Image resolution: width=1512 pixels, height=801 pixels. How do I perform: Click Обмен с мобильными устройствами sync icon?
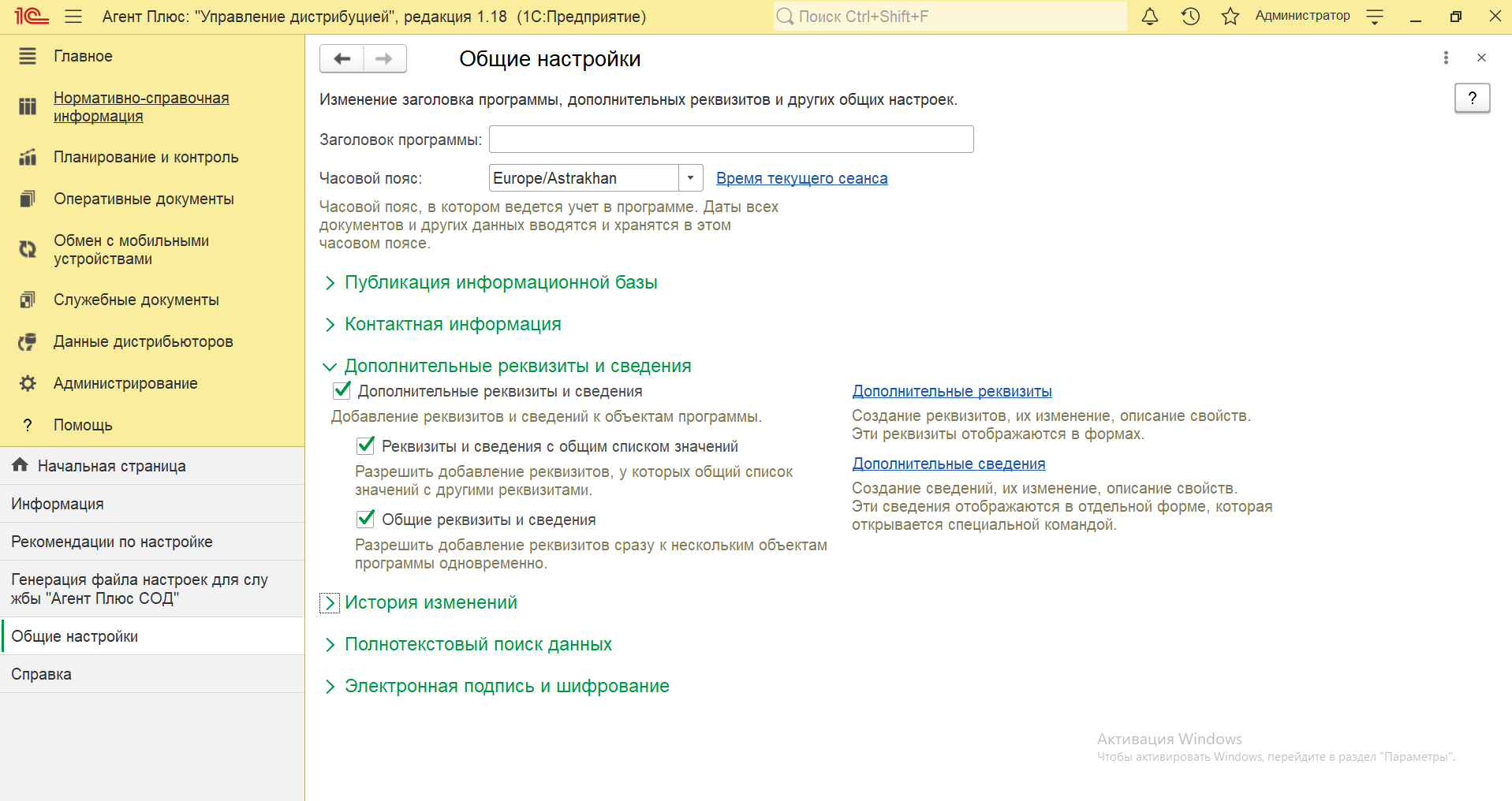[28, 249]
